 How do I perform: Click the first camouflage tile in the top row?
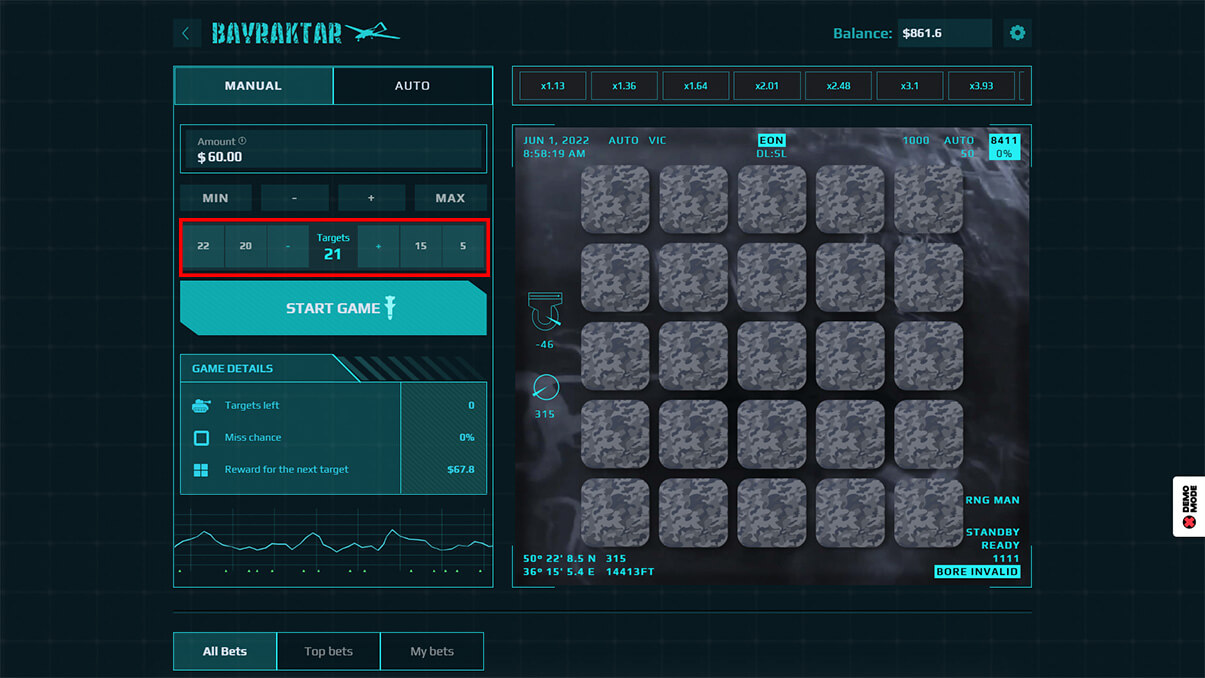point(615,199)
